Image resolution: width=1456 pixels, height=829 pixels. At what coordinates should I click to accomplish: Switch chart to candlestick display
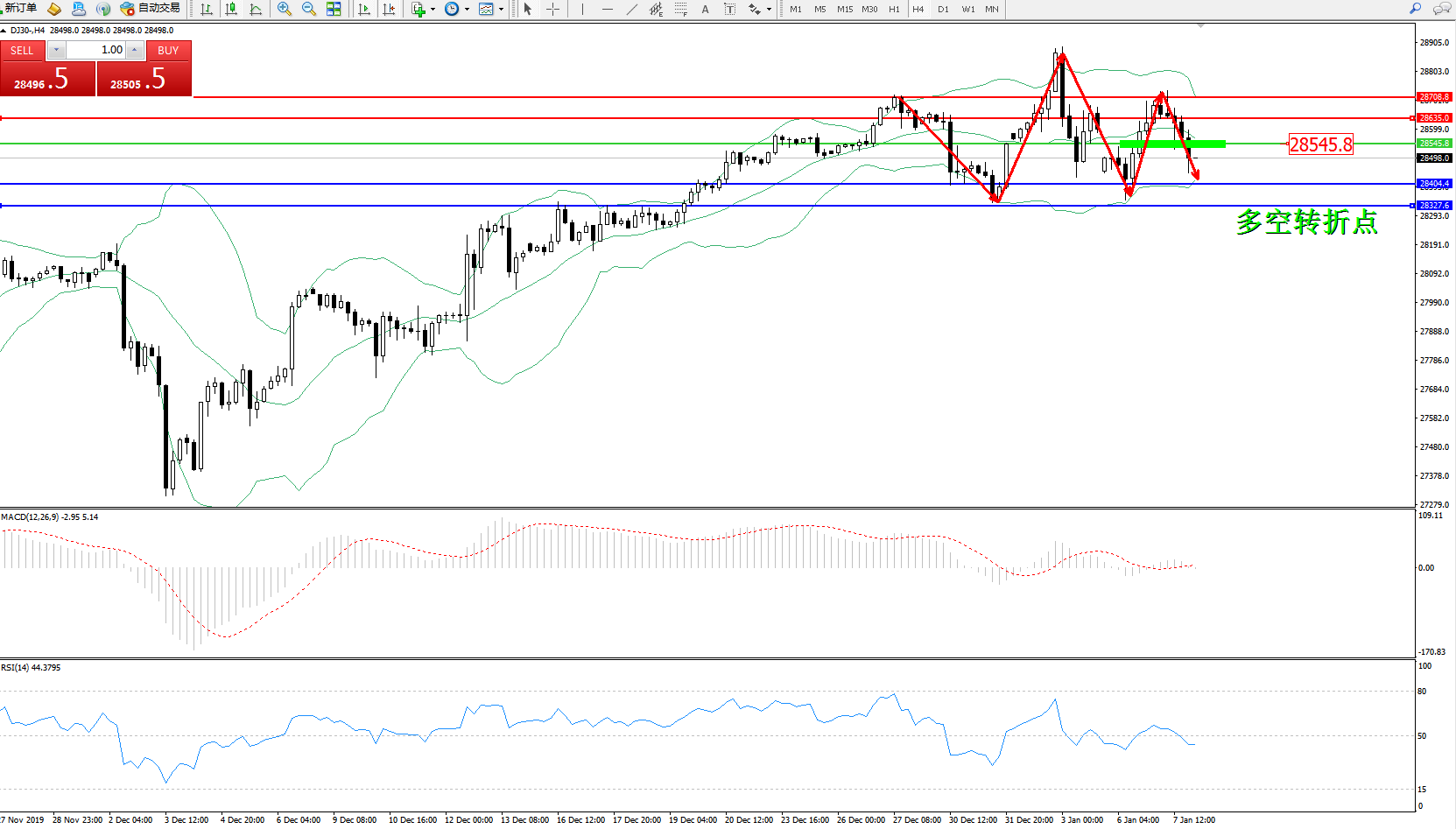pyautogui.click(x=231, y=9)
